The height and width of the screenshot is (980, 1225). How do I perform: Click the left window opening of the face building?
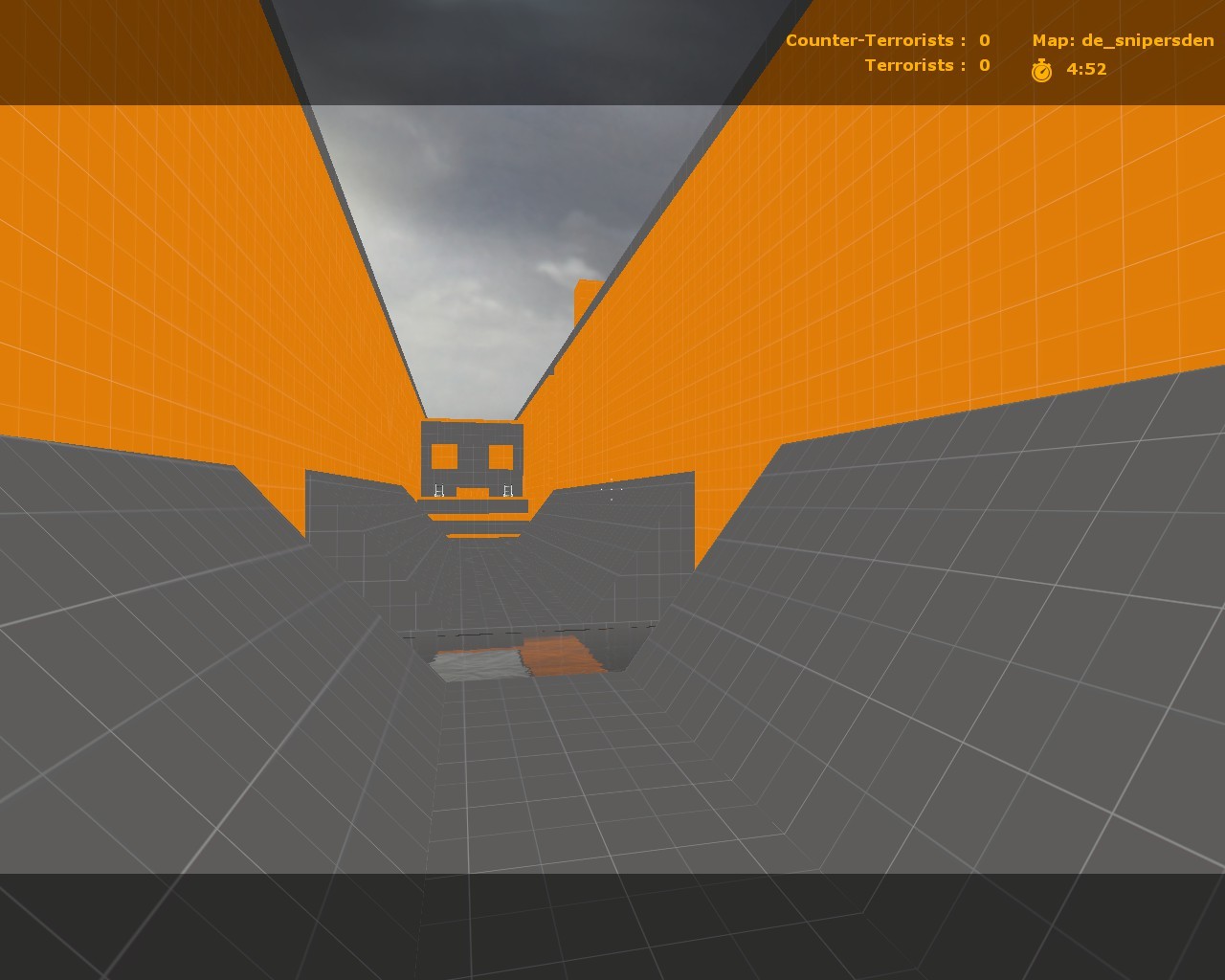(443, 457)
